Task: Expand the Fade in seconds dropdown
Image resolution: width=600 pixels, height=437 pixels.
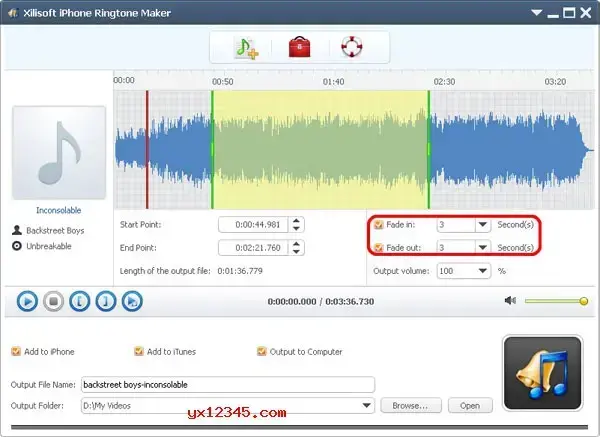Action: click(x=483, y=225)
